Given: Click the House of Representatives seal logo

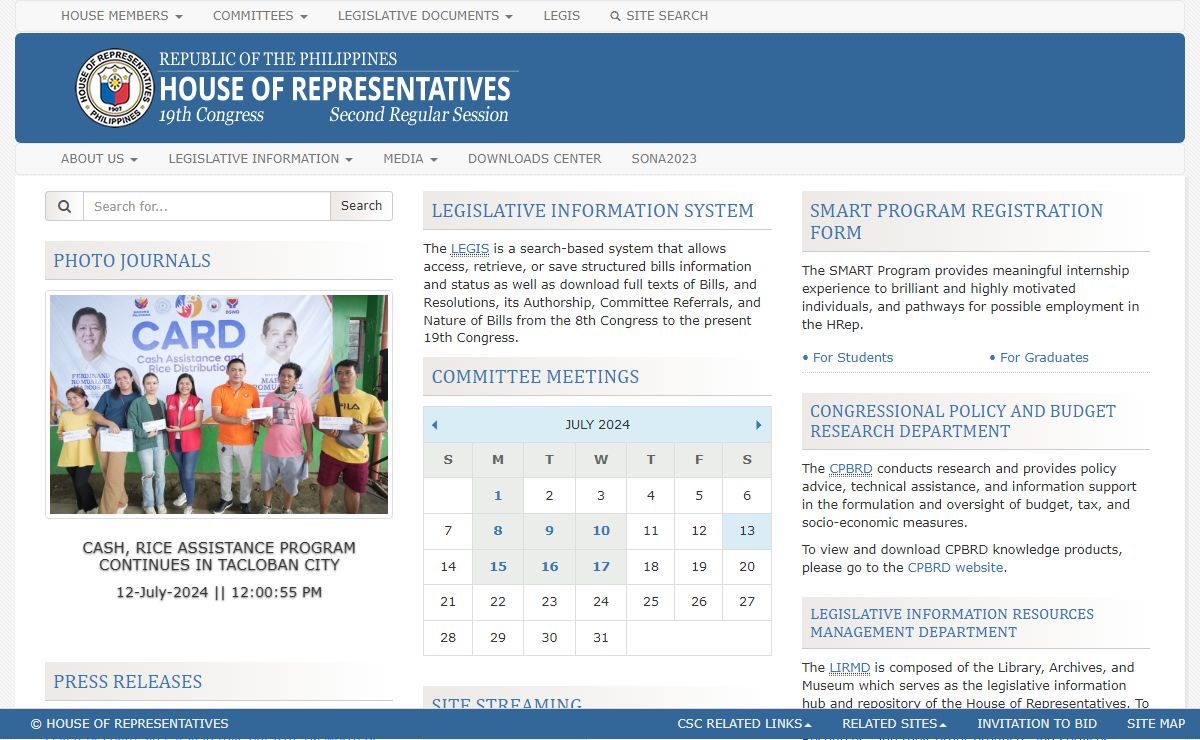Looking at the screenshot, I should tap(115, 88).
